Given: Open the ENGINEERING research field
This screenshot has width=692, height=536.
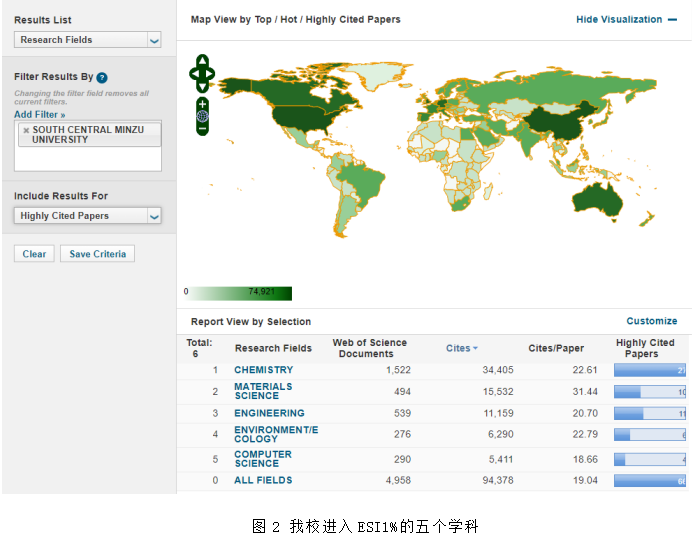Looking at the screenshot, I should 269,413.
